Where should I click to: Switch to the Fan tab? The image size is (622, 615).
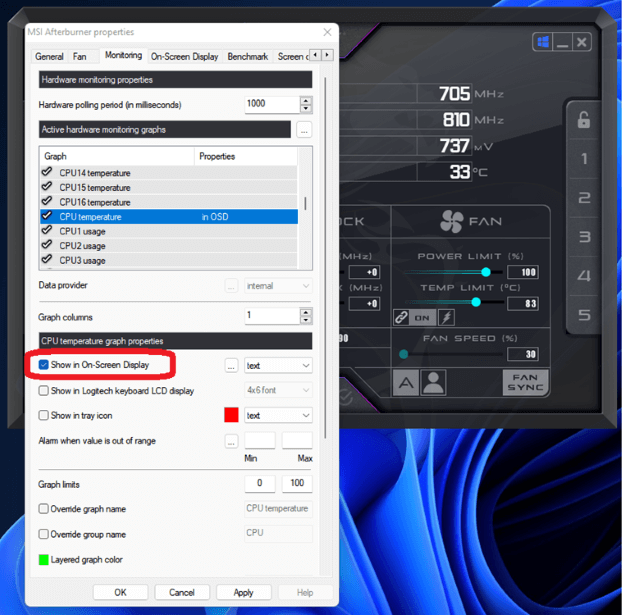click(80, 56)
